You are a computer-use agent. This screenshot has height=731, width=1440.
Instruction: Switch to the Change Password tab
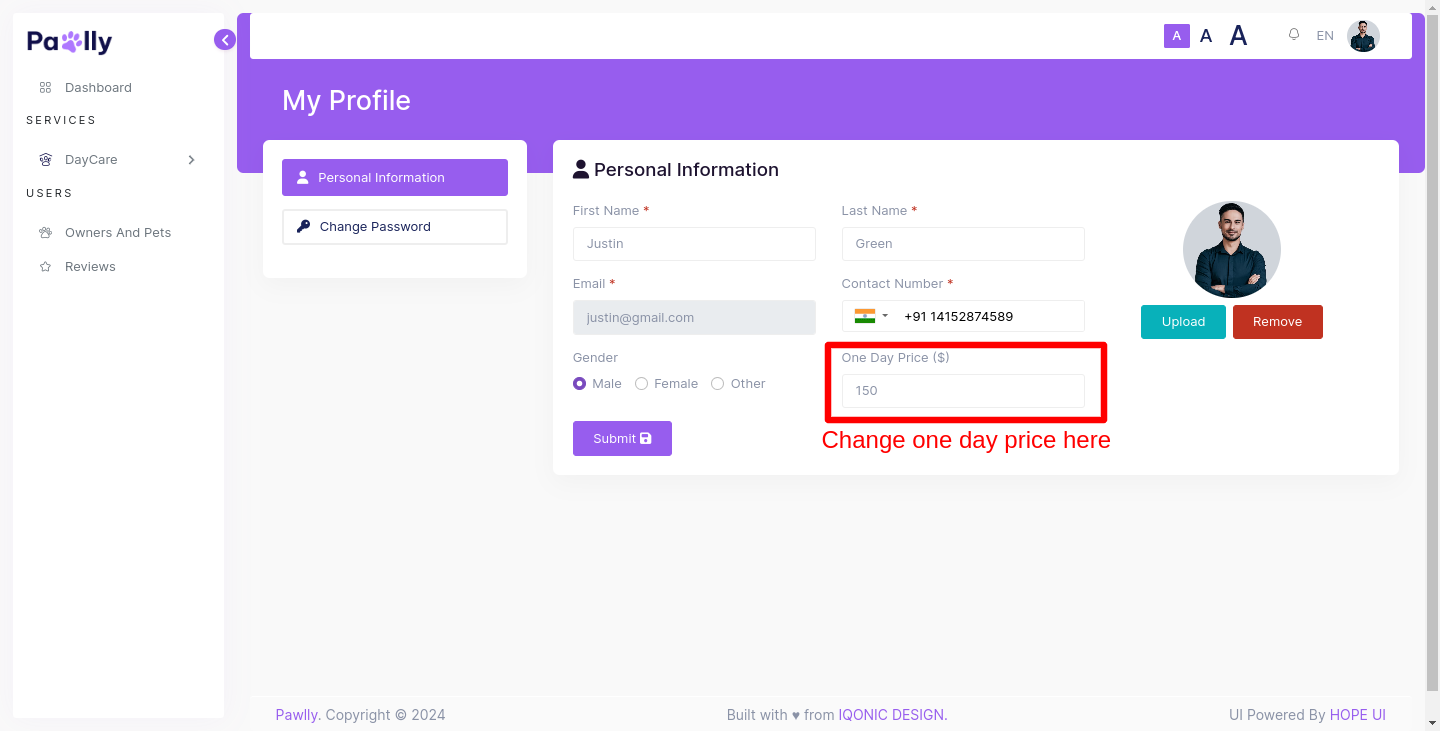point(395,227)
